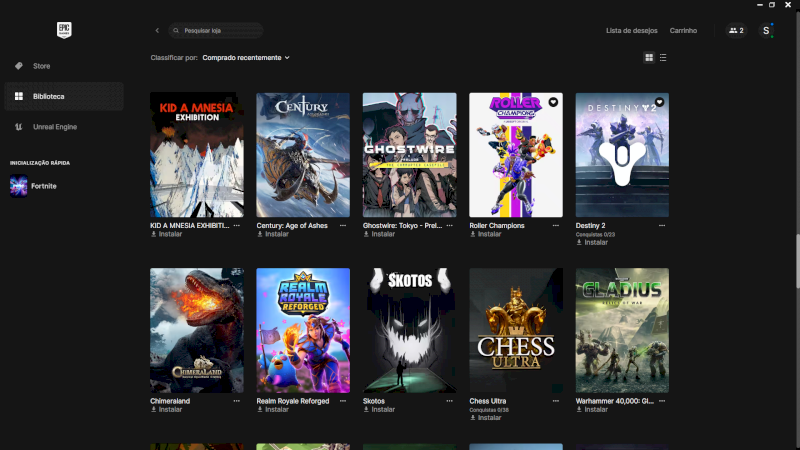Go back with the arrow chevron
Viewport: 800px width, 450px height.
(157, 31)
